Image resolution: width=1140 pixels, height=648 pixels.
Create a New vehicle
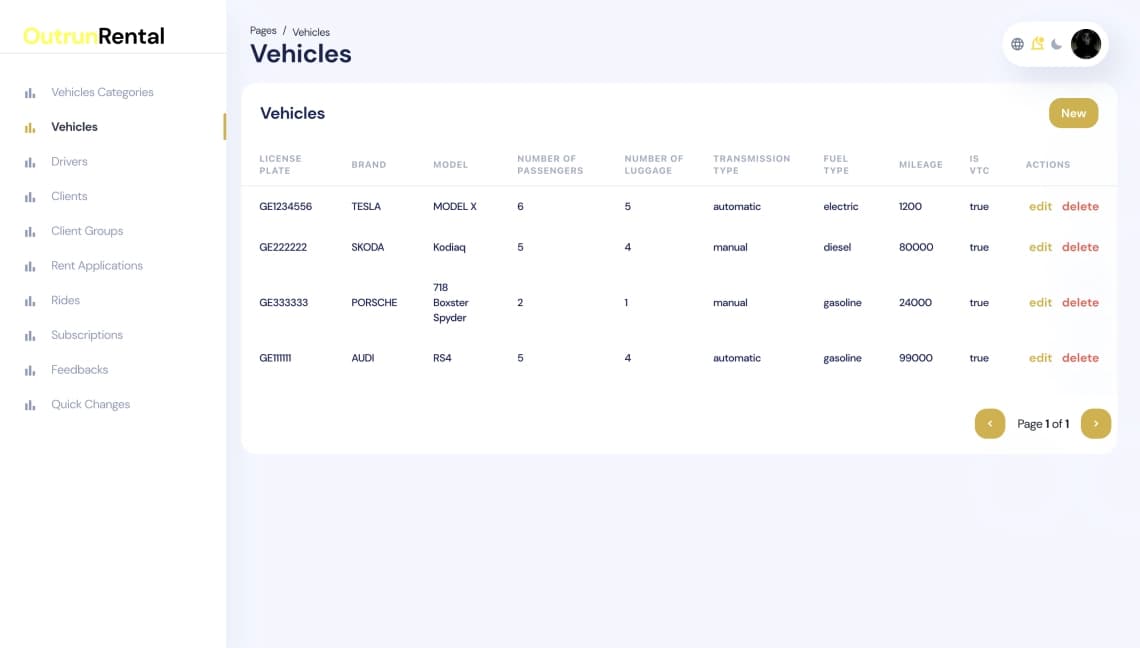[1073, 113]
